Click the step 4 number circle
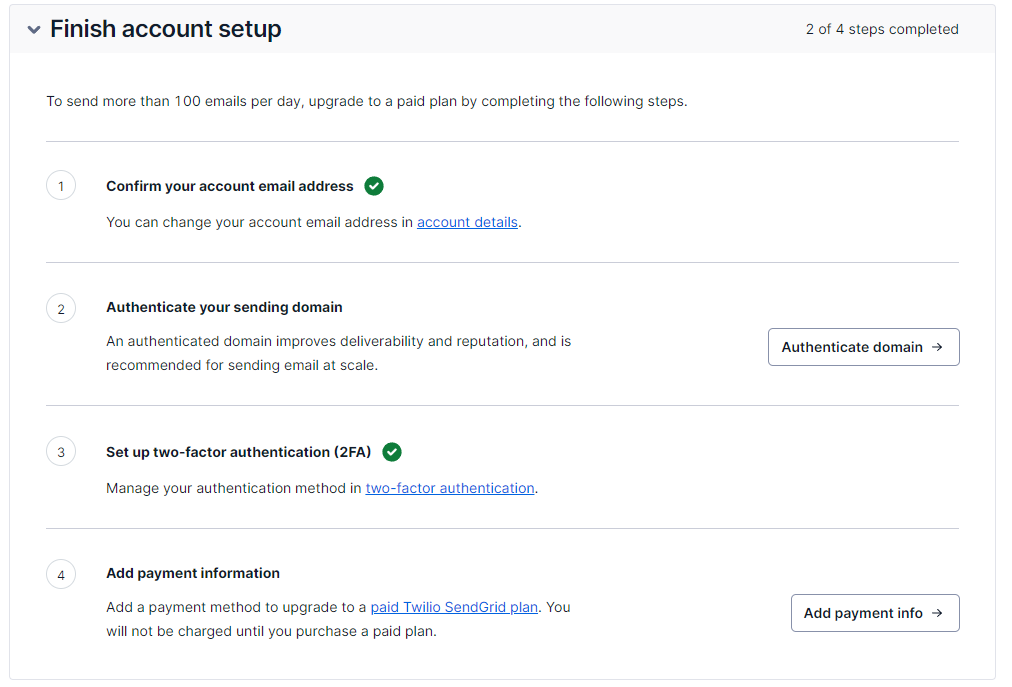The width and height of the screenshot is (1012, 687). (x=61, y=575)
